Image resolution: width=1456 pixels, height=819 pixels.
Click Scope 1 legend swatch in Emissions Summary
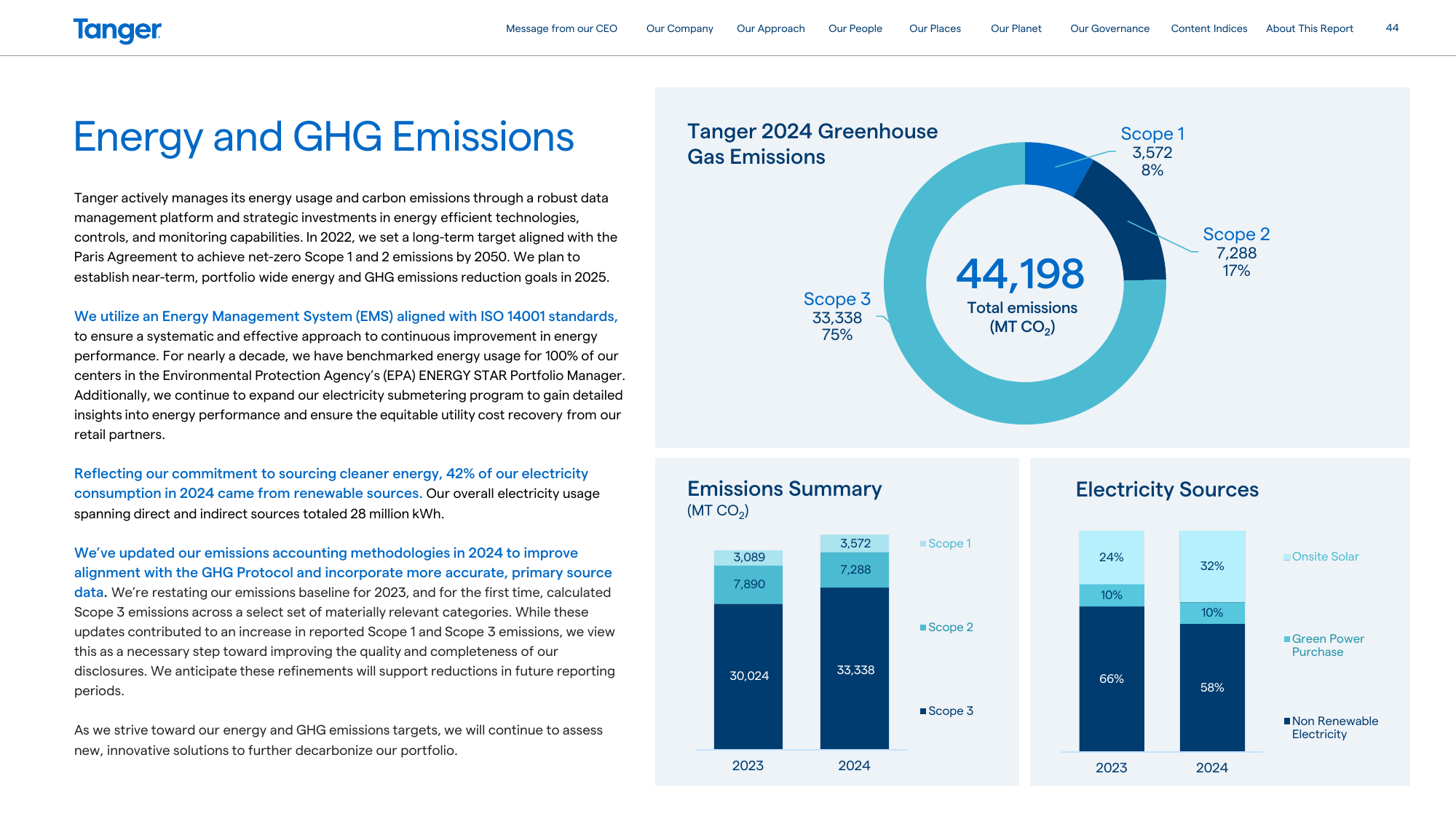(923, 544)
